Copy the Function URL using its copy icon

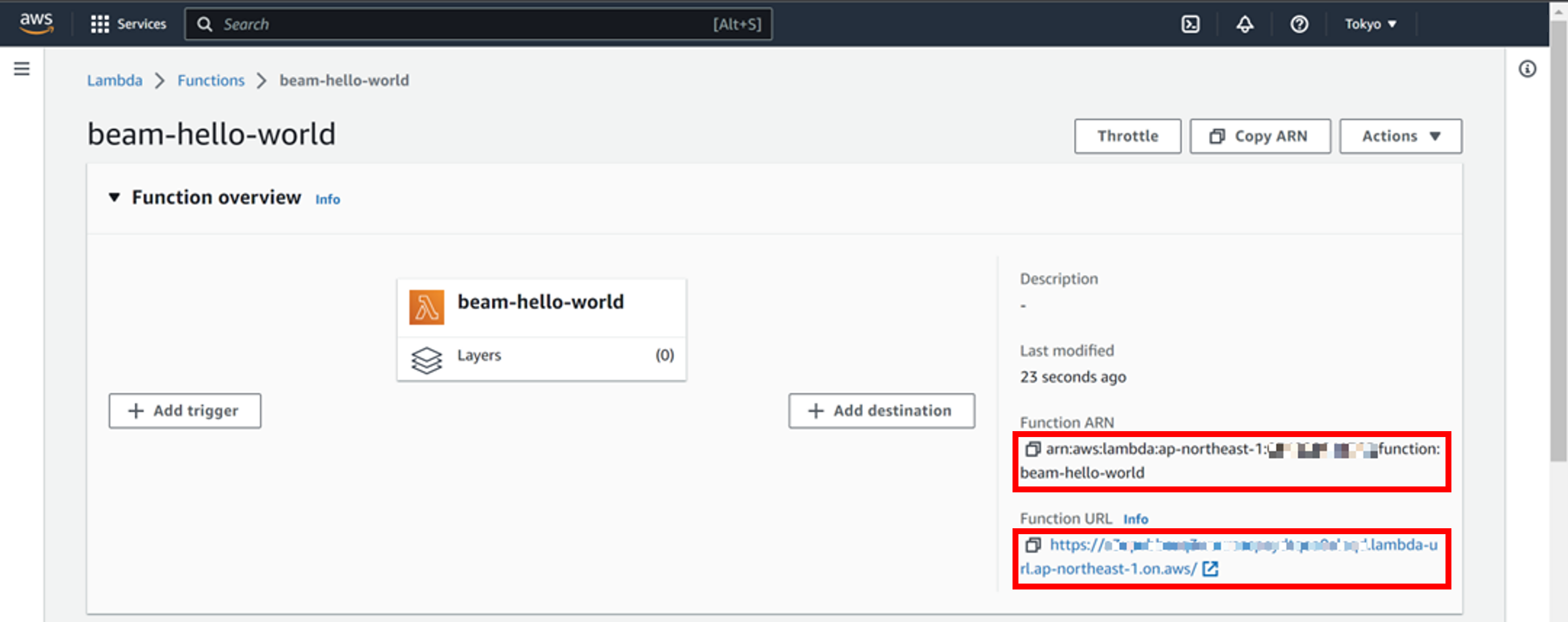pos(1033,545)
